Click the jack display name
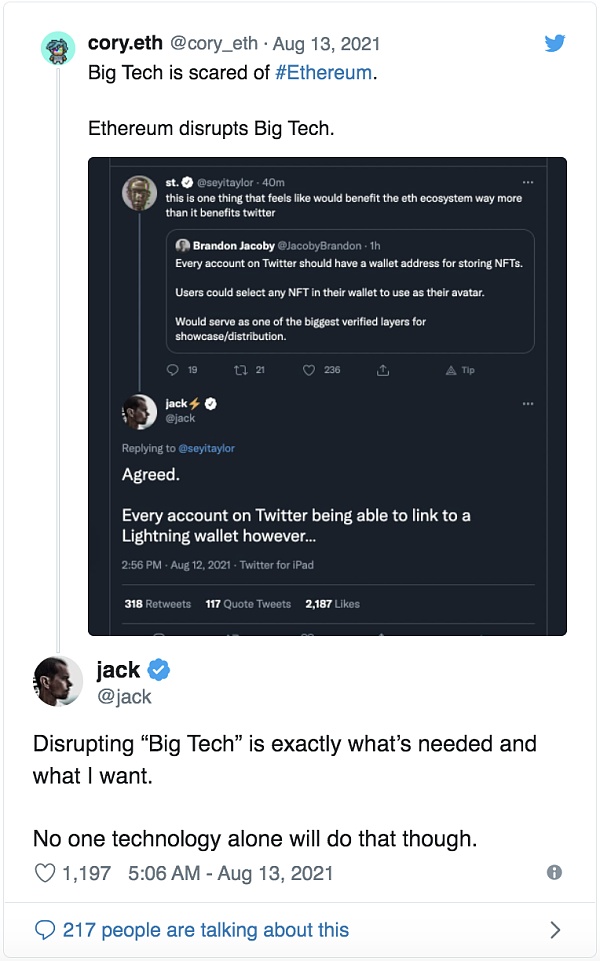Viewport: 600px width, 961px height. tap(118, 669)
